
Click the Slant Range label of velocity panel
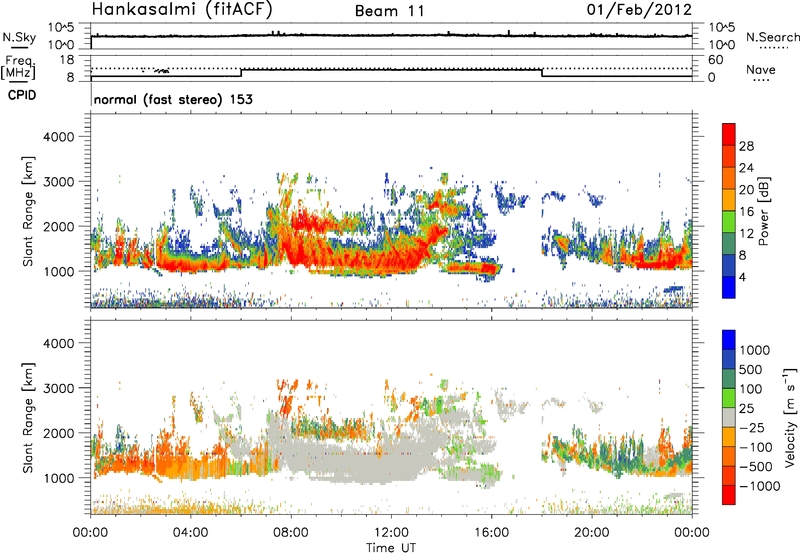tap(28, 417)
